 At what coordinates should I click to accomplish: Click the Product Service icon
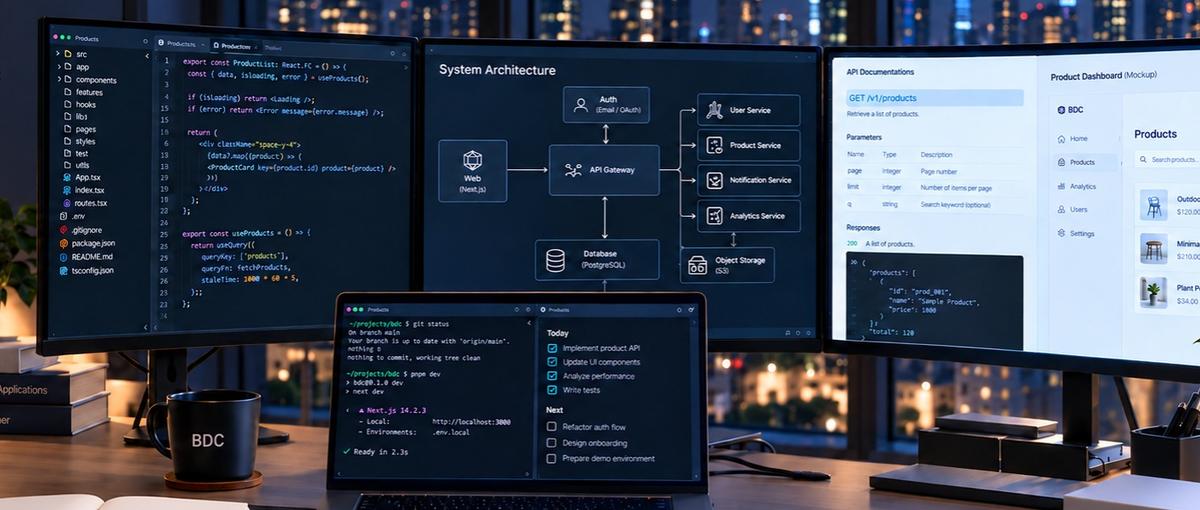[x=715, y=145]
